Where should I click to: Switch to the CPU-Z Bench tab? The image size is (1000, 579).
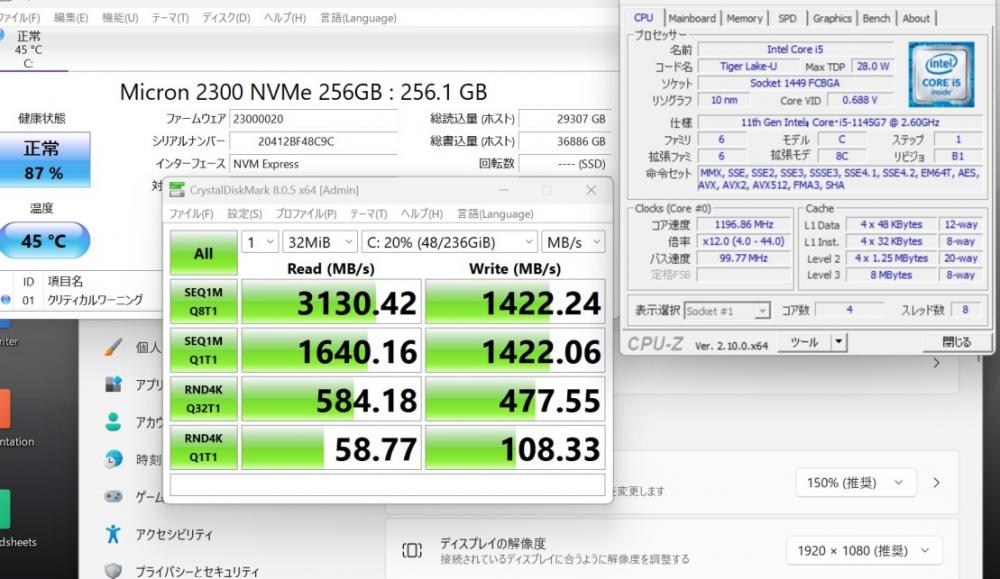[x=876, y=18]
